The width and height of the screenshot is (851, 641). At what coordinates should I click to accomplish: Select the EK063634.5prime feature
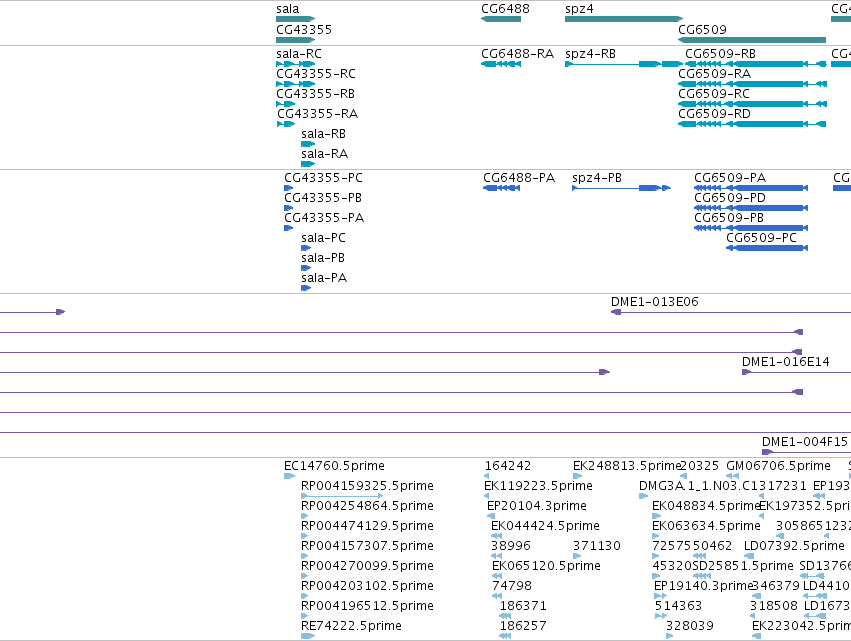(656, 536)
